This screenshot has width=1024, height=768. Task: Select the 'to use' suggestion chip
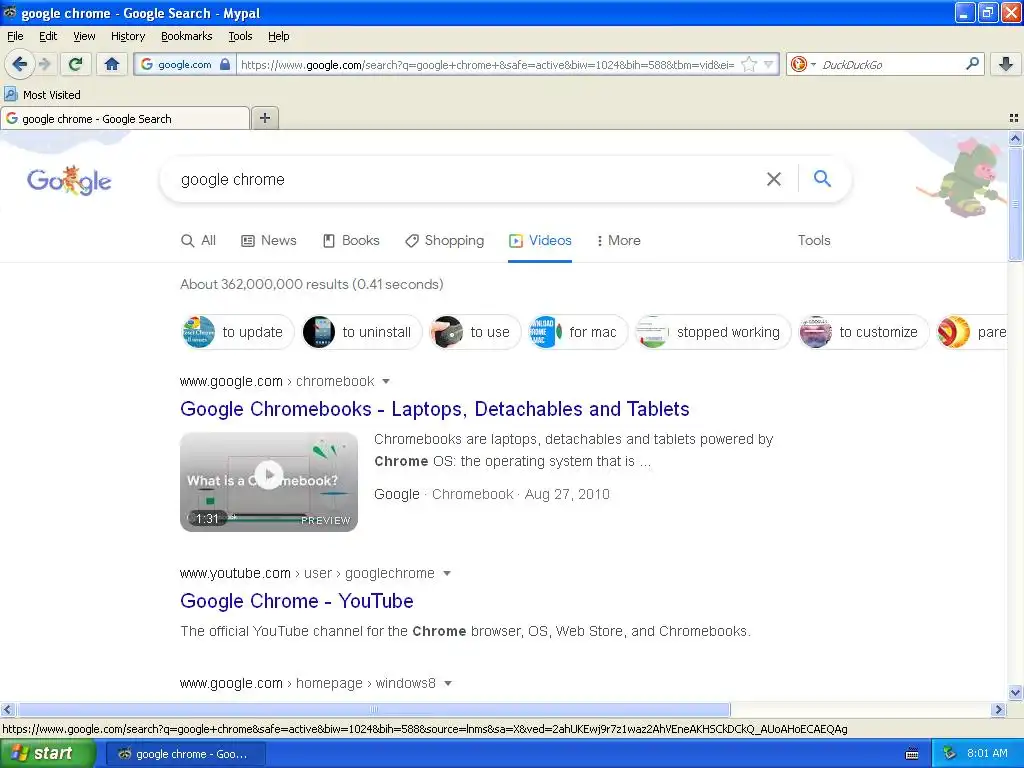point(475,332)
